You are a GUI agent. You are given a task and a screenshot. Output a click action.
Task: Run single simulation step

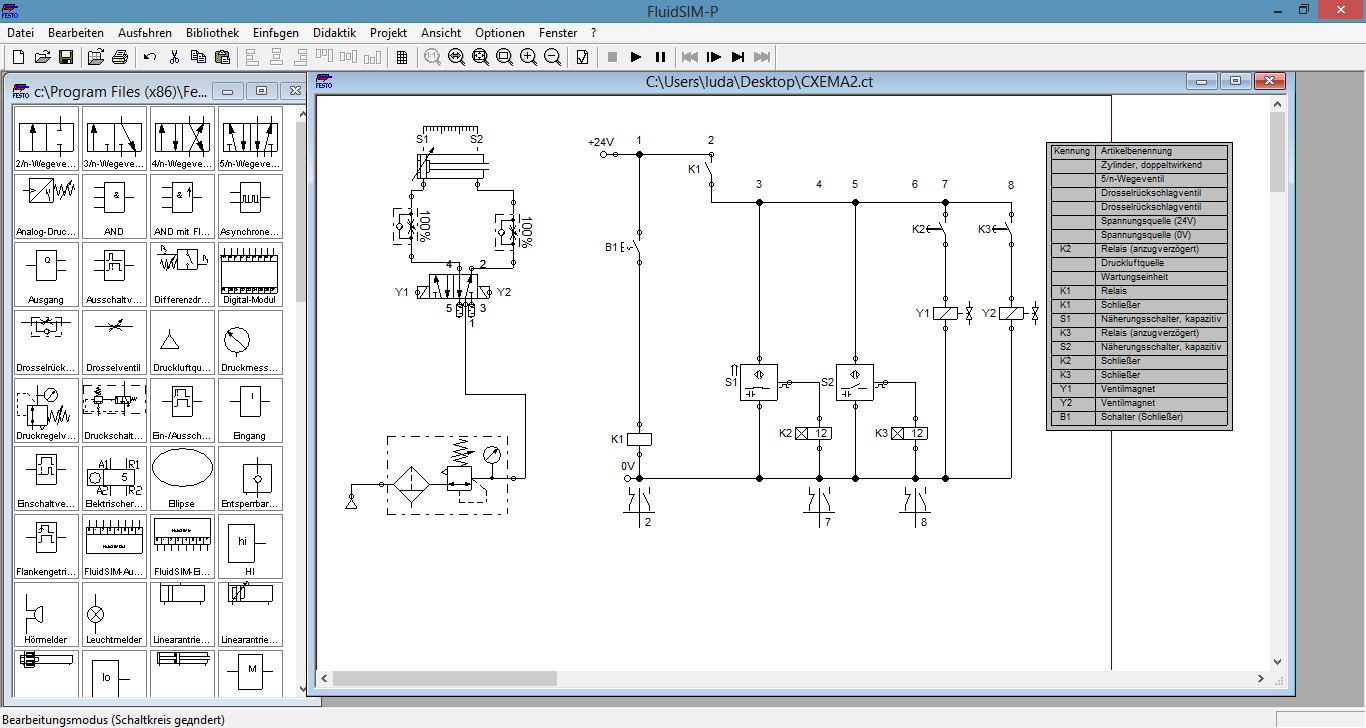(x=714, y=57)
